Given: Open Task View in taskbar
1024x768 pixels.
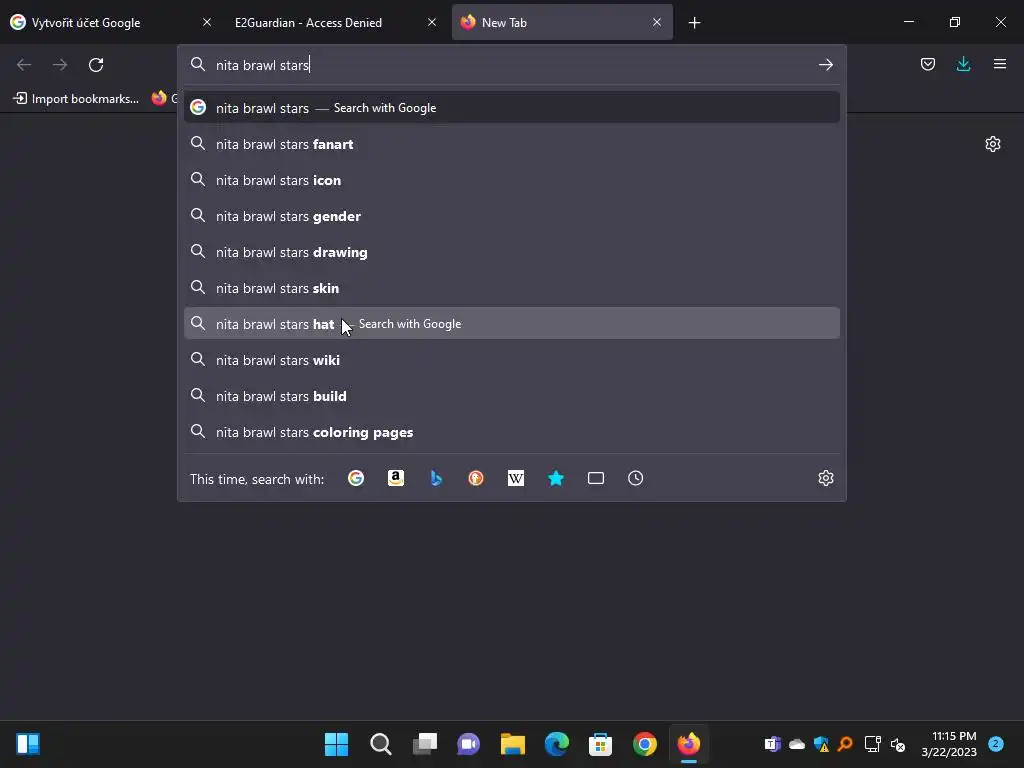Looking at the screenshot, I should [424, 744].
